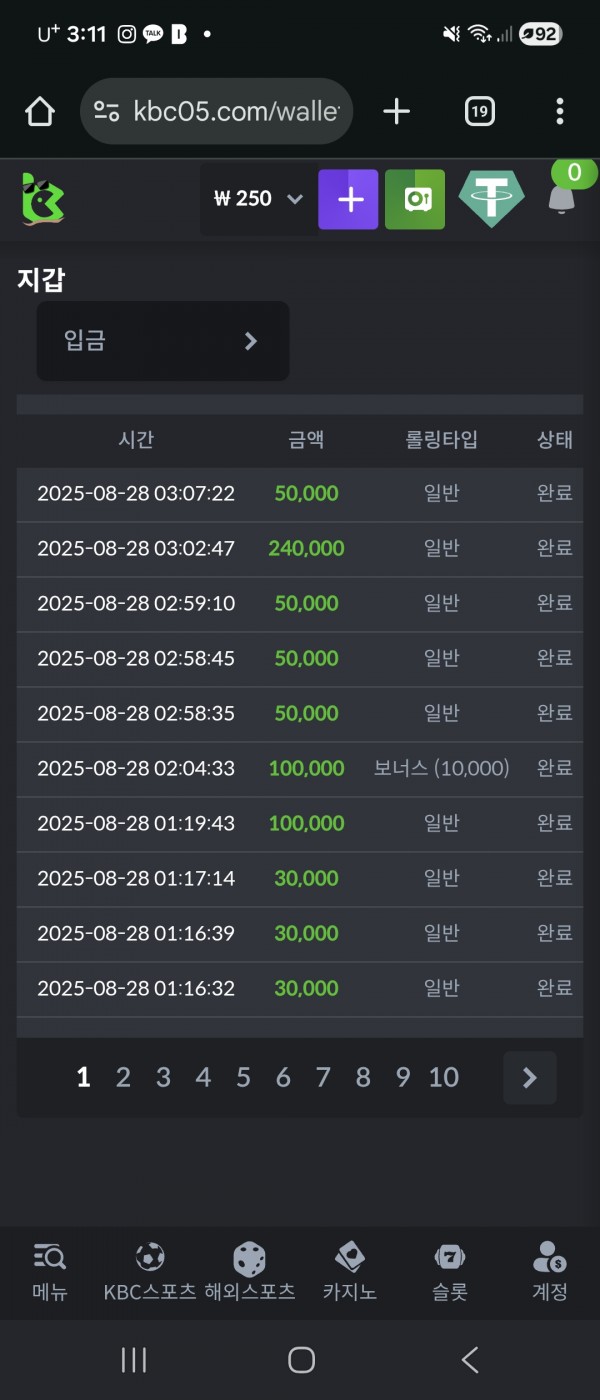Tap the browser home icon
Image resolution: width=600 pixels, height=1400 pixels.
pyautogui.click(x=40, y=112)
